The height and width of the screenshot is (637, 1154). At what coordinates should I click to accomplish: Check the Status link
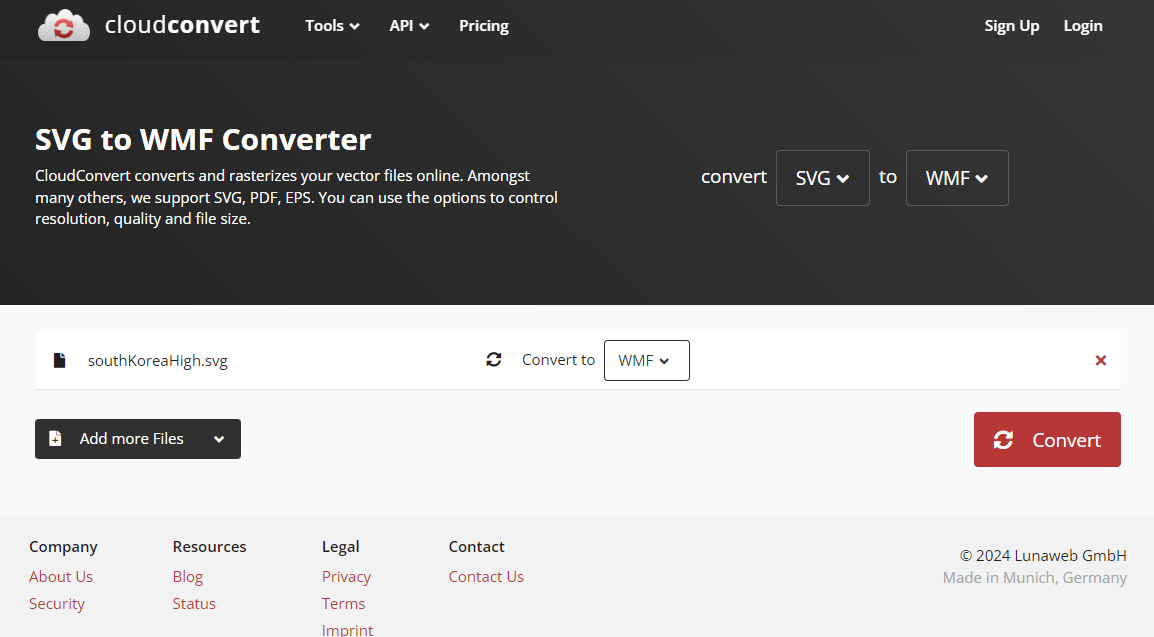(x=194, y=603)
